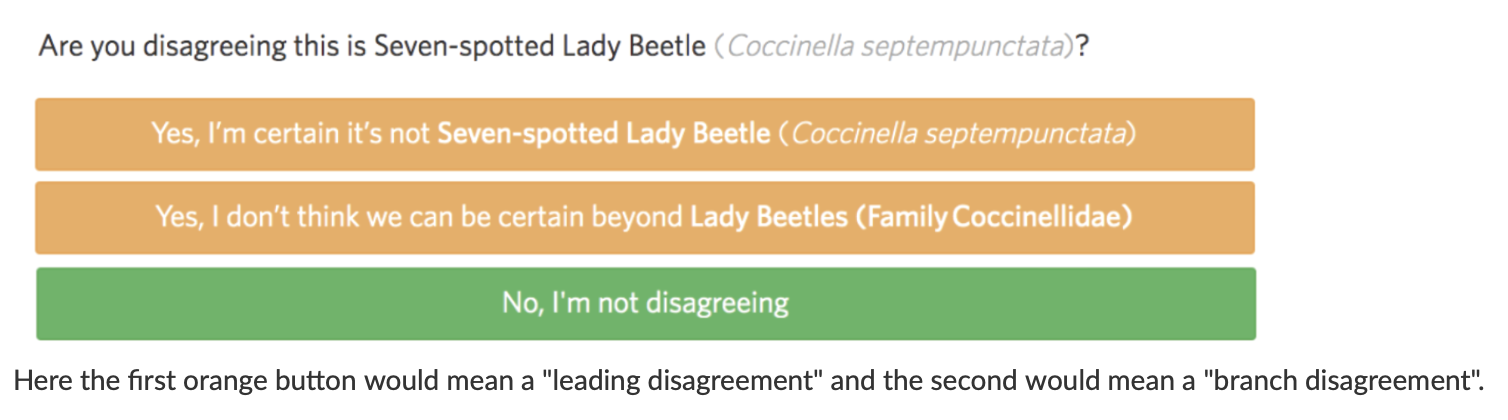Confirm you are not disagreeing

click(645, 303)
